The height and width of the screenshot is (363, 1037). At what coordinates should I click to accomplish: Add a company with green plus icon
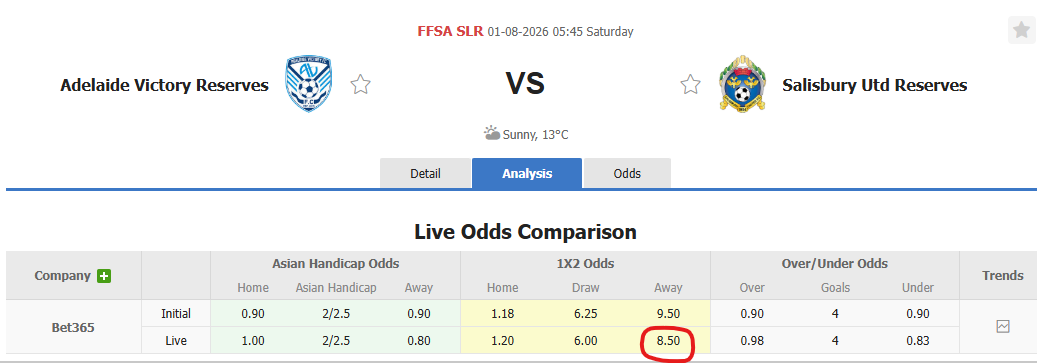pyautogui.click(x=104, y=276)
